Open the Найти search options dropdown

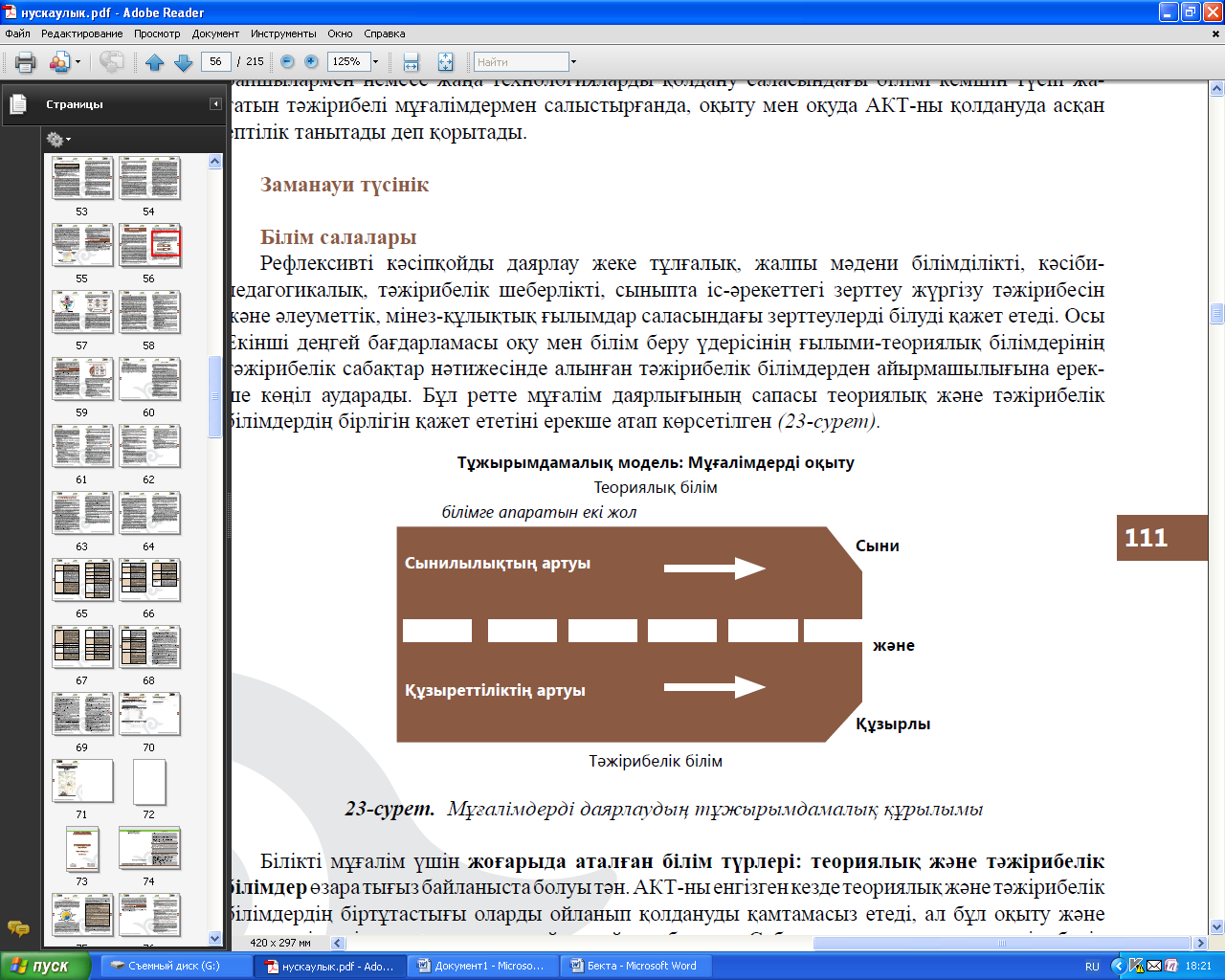pos(573,62)
